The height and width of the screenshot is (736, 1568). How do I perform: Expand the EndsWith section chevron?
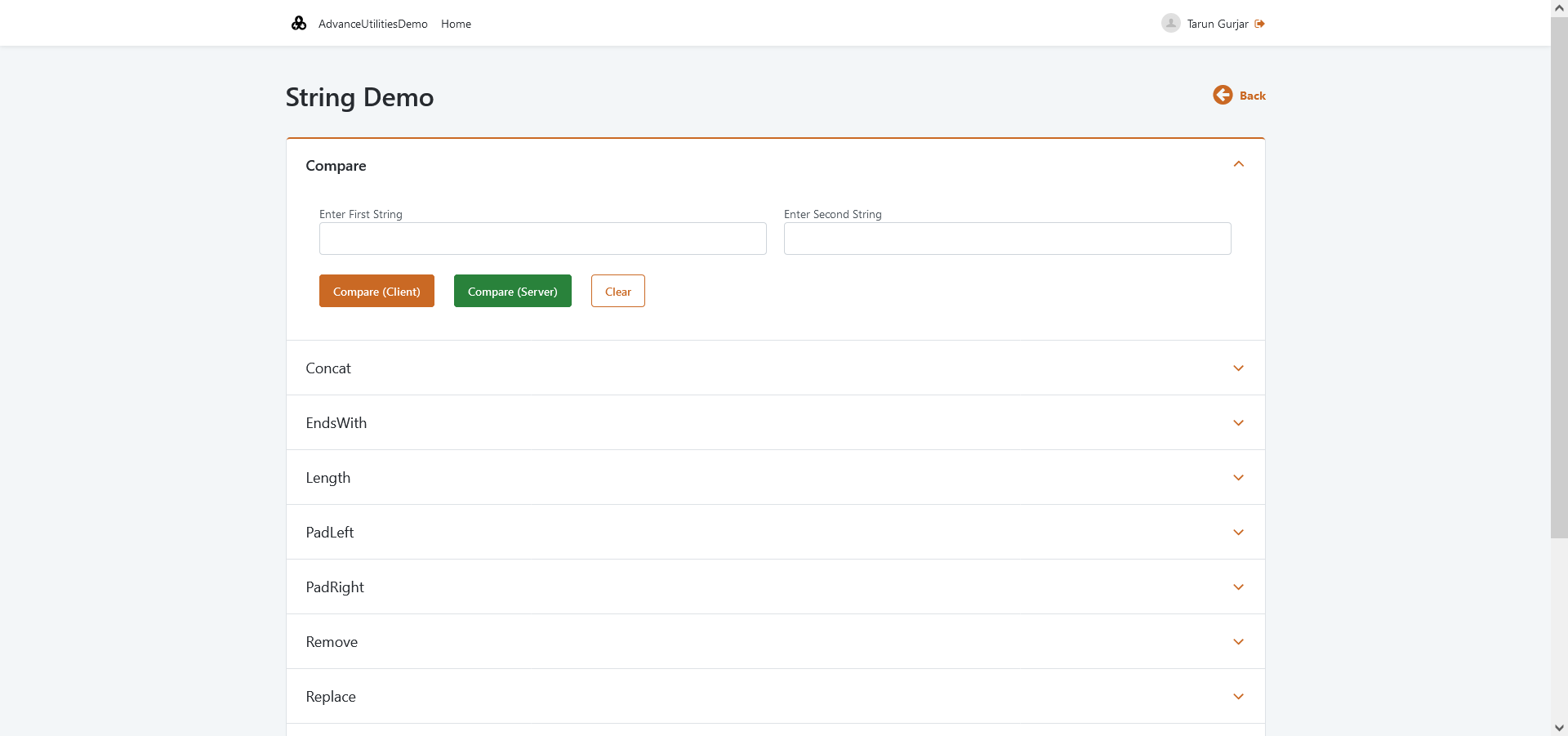(x=1238, y=423)
